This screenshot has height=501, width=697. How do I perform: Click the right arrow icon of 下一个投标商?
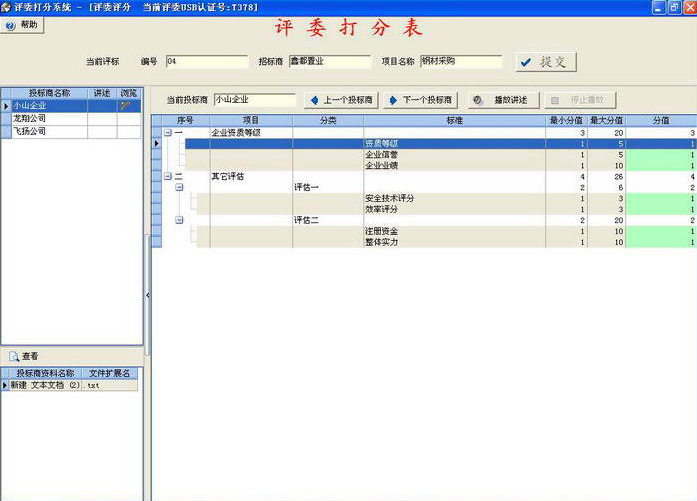(x=393, y=100)
